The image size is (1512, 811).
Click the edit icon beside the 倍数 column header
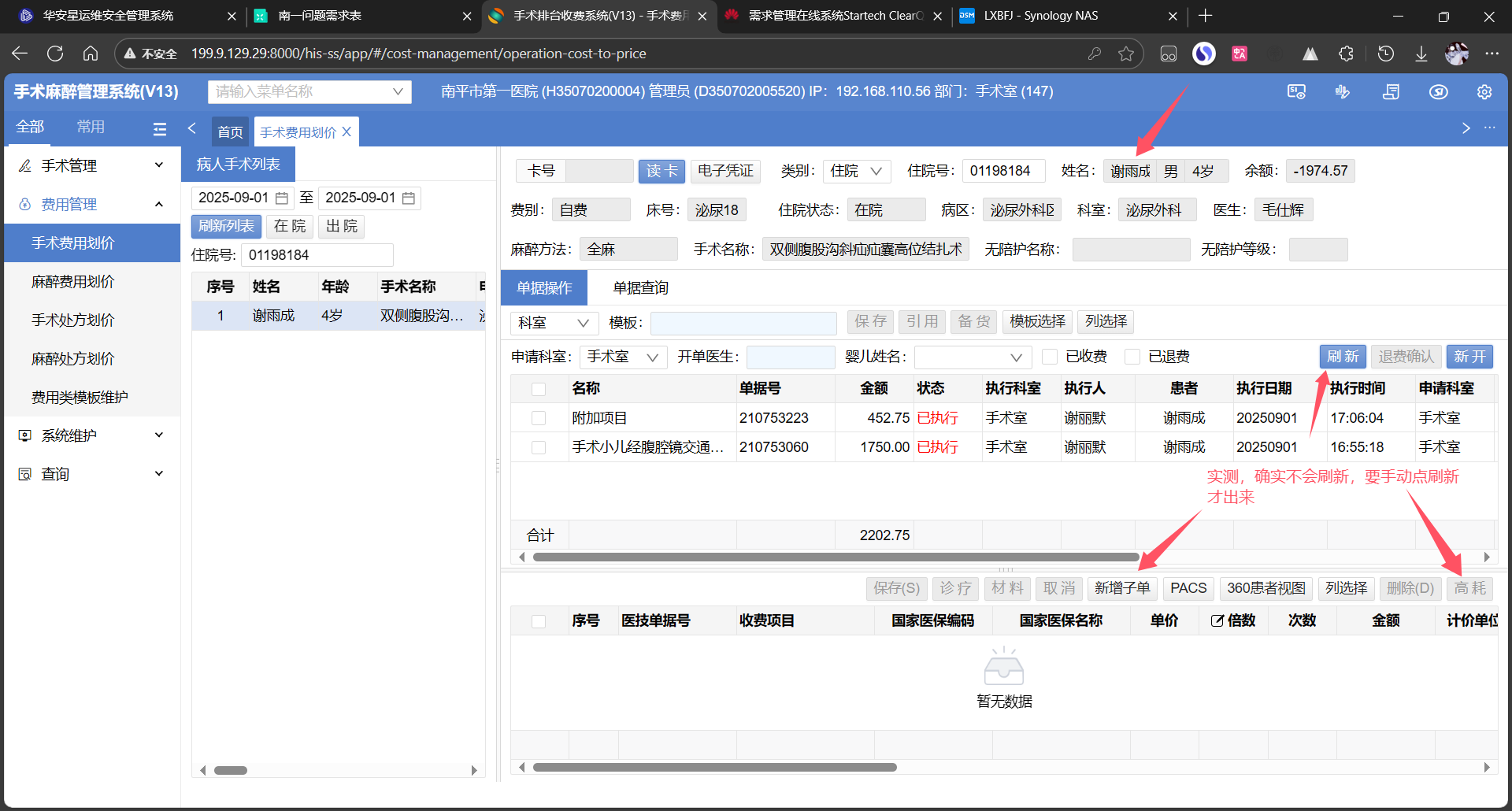1217,620
